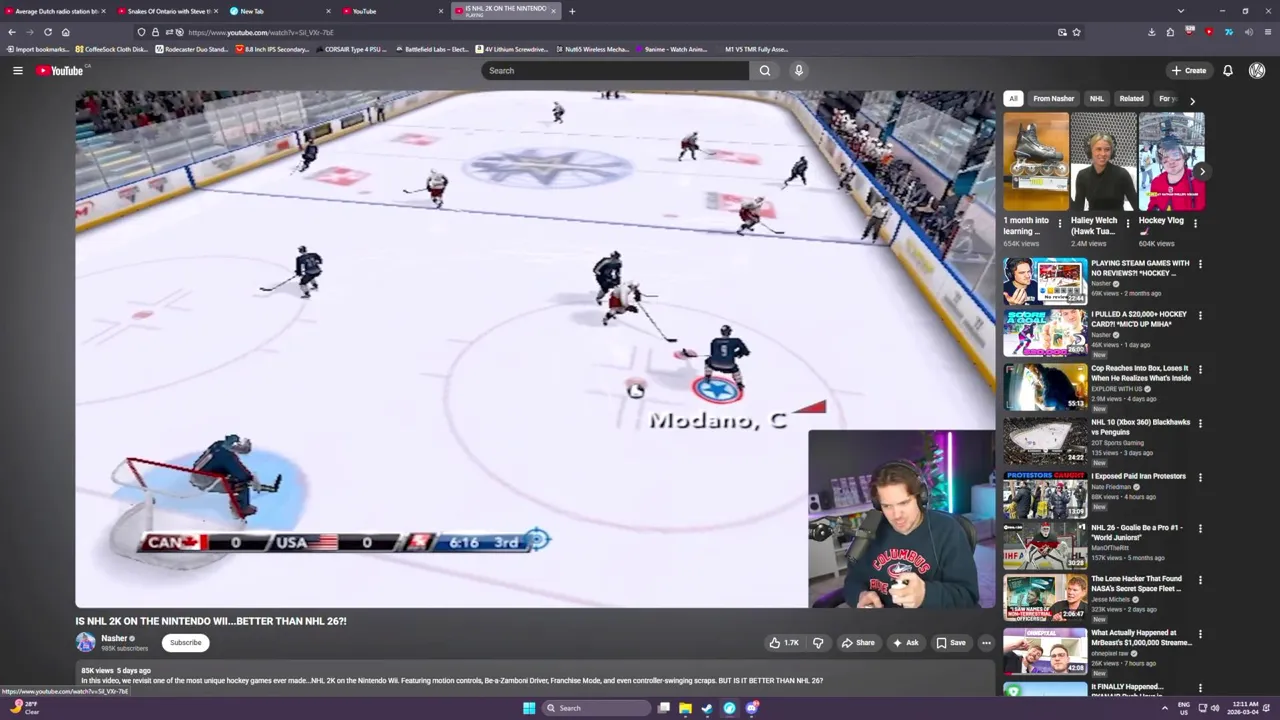Select the NHL filter chip

click(1097, 99)
